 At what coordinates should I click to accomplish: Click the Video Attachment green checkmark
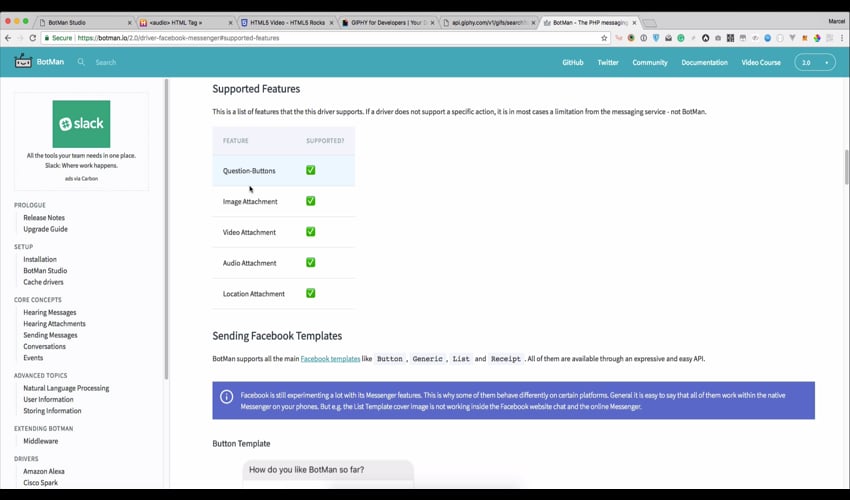tap(311, 232)
